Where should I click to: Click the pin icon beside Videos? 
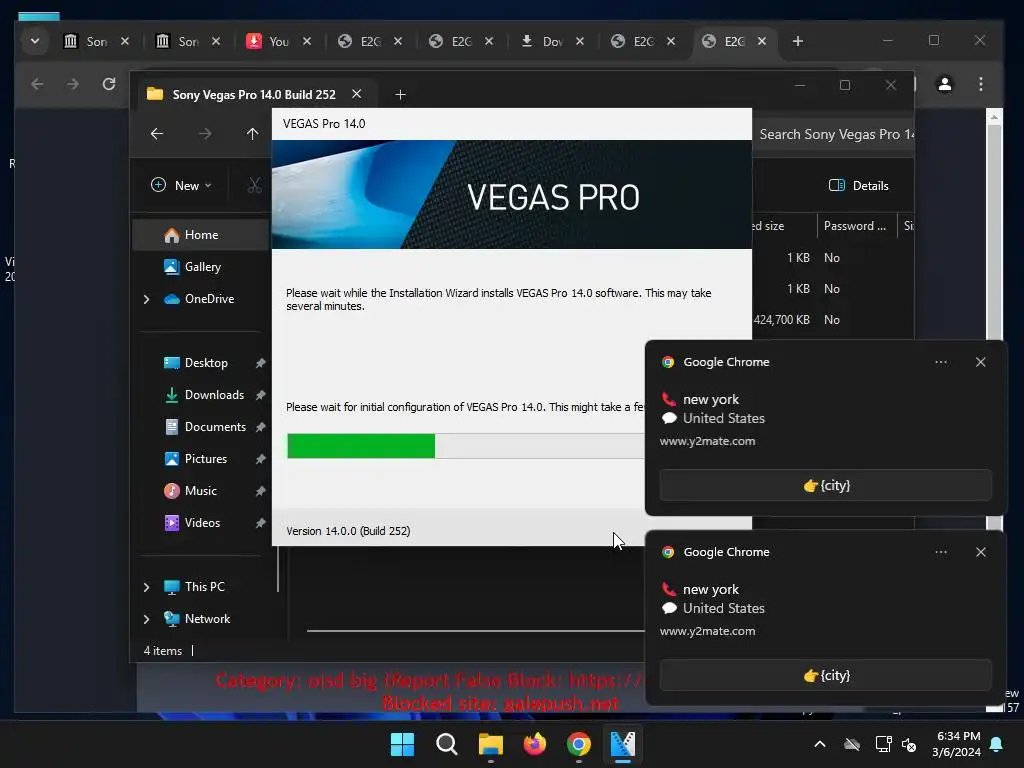point(261,523)
